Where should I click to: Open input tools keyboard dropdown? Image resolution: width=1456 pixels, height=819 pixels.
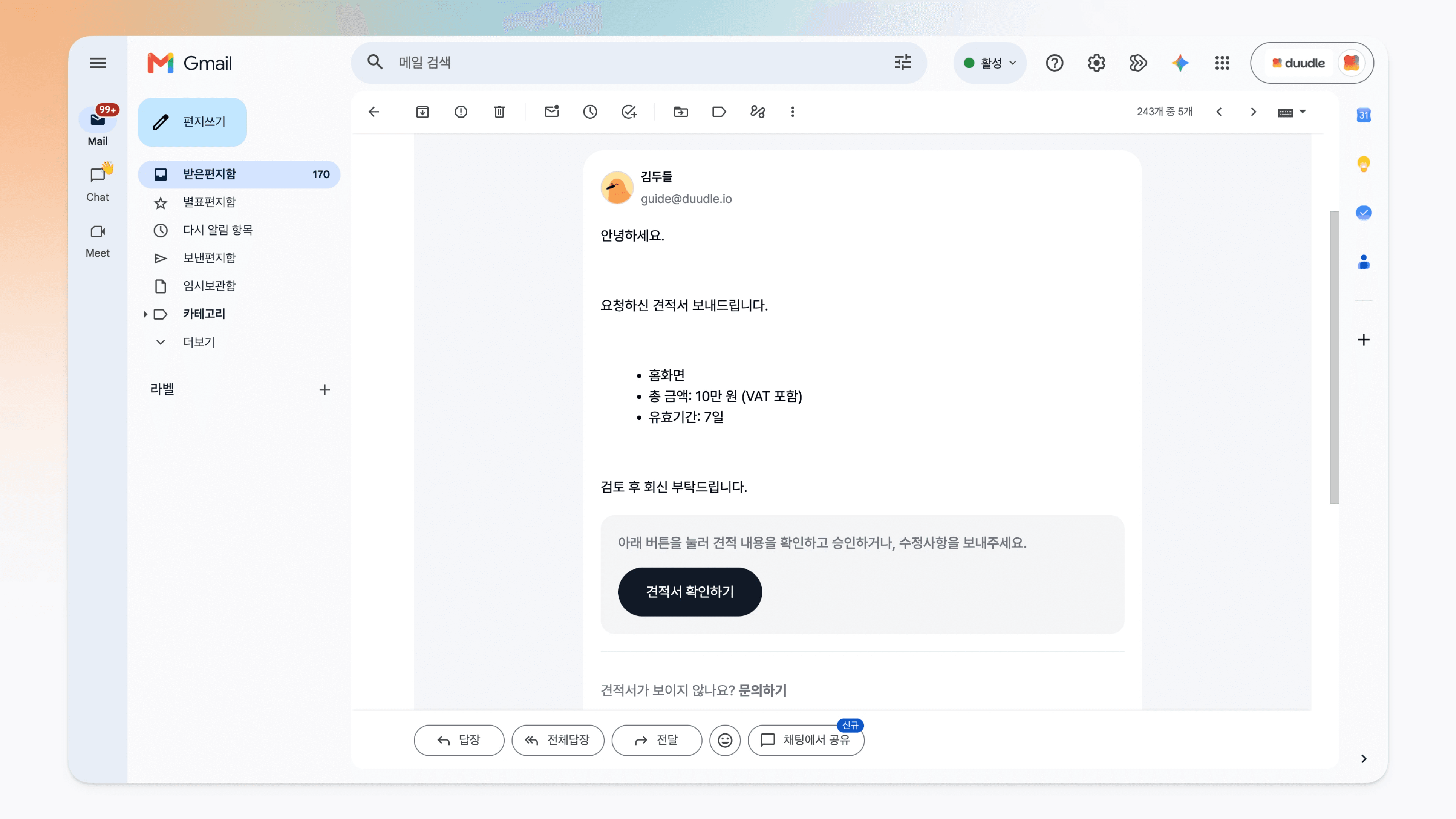pos(1291,112)
